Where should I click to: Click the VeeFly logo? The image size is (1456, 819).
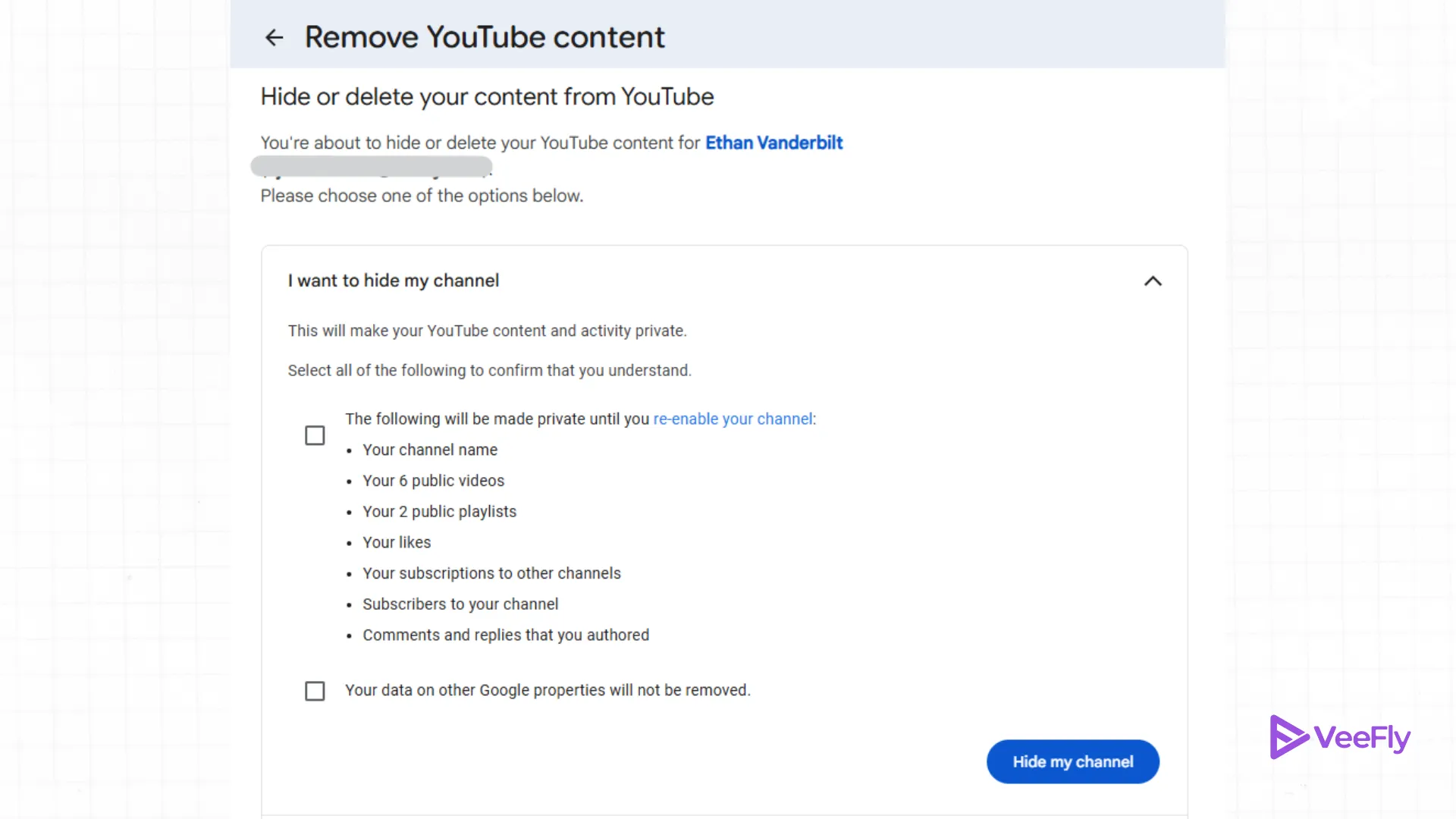click(1339, 736)
